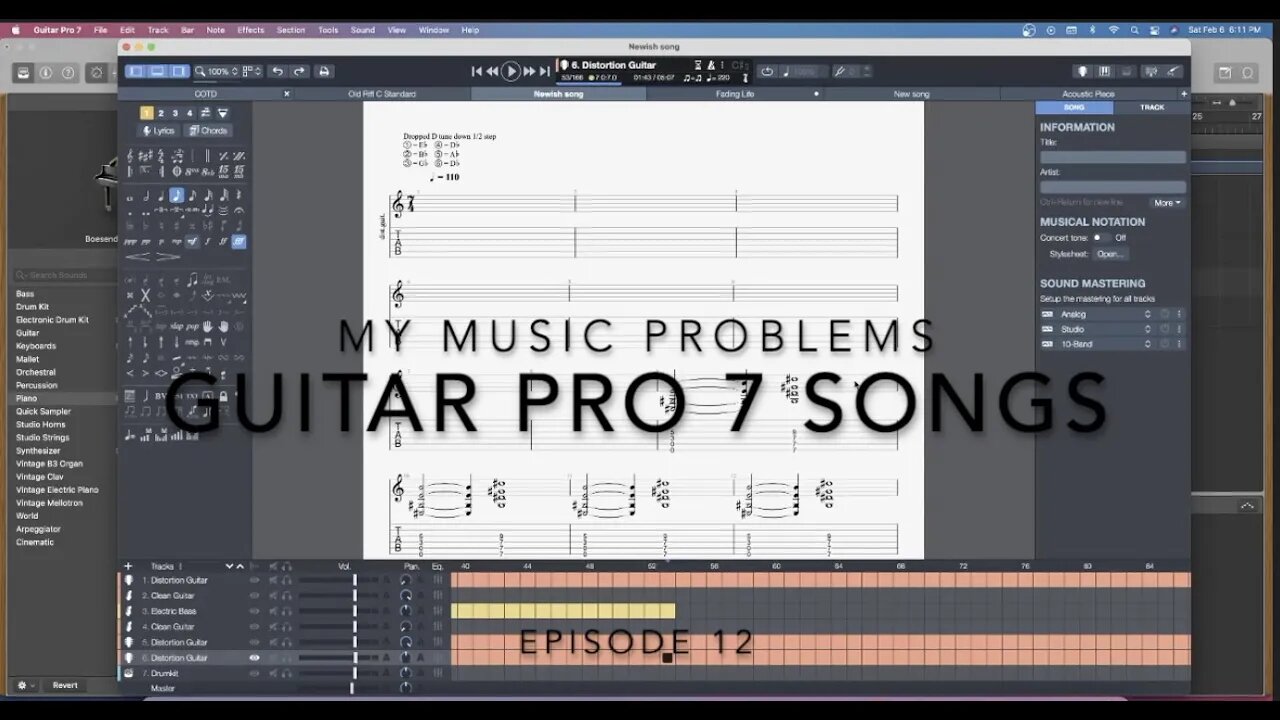1280x720 pixels.
Task: Show the fretboard guitar view icon
Action: (1173, 71)
